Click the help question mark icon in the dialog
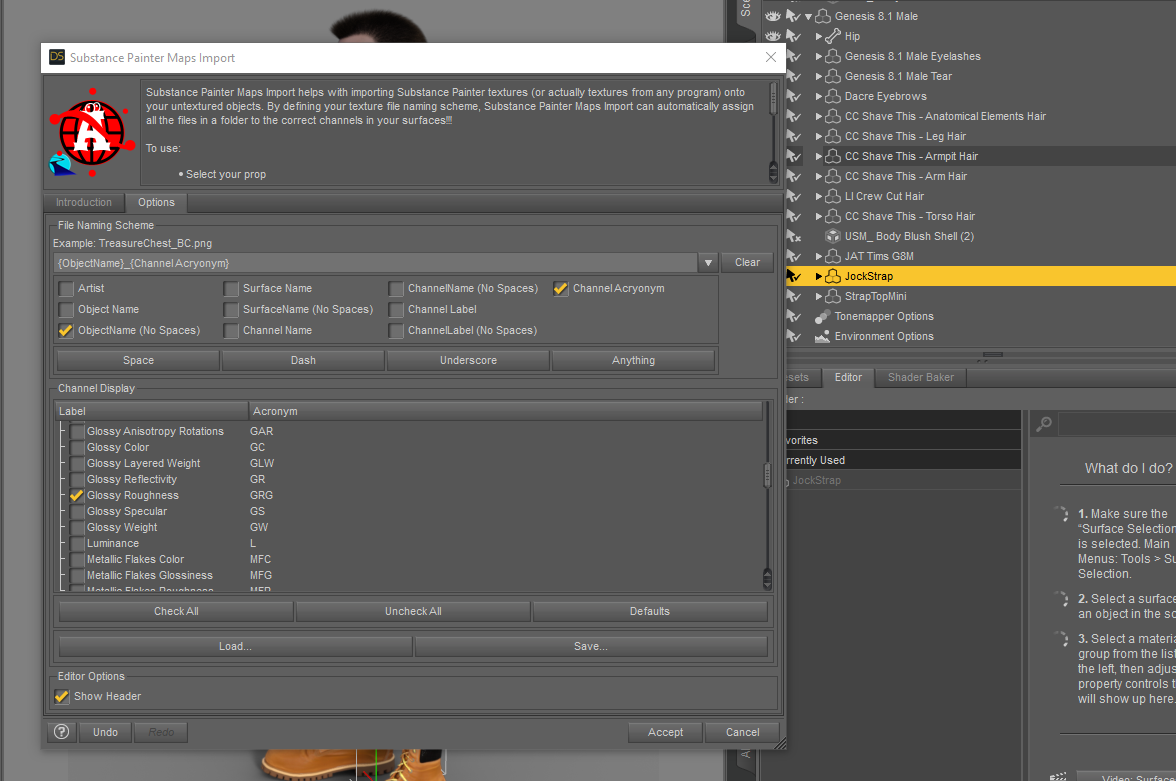This screenshot has width=1176, height=781. [62, 731]
